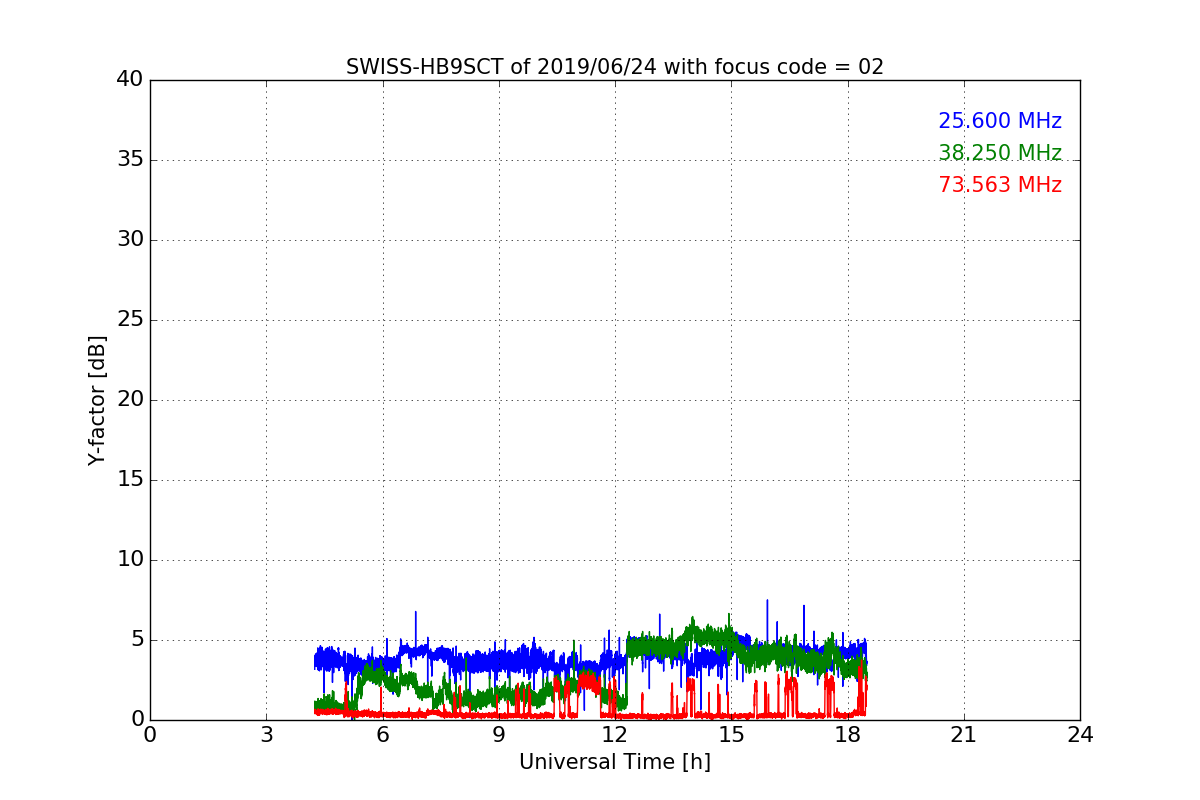Click y-axis tick label 5
Image resolution: width=1200 pixels, height=800 pixels.
tap(137, 640)
